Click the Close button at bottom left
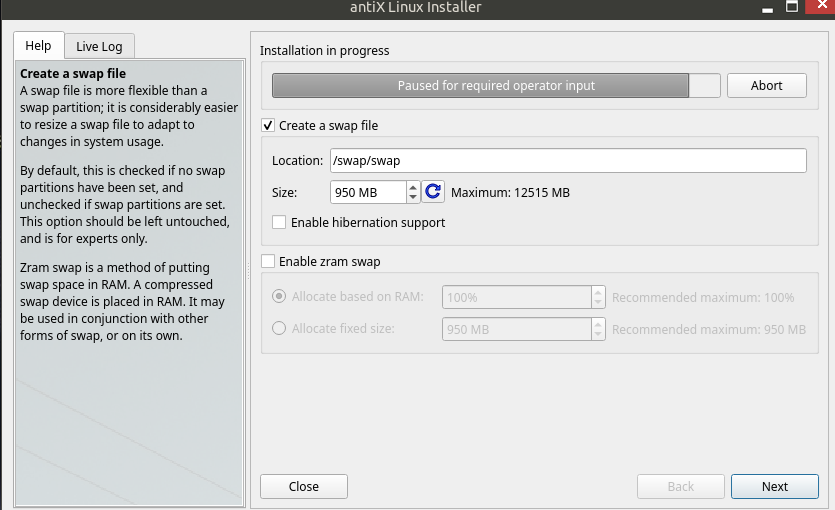 point(303,486)
